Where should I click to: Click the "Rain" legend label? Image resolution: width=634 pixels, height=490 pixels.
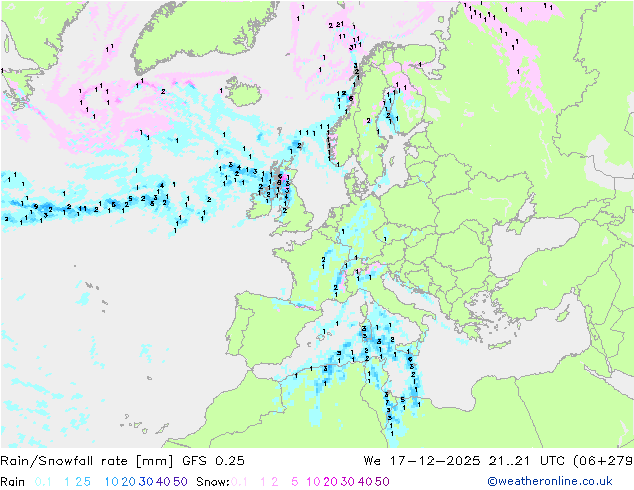[13, 482]
